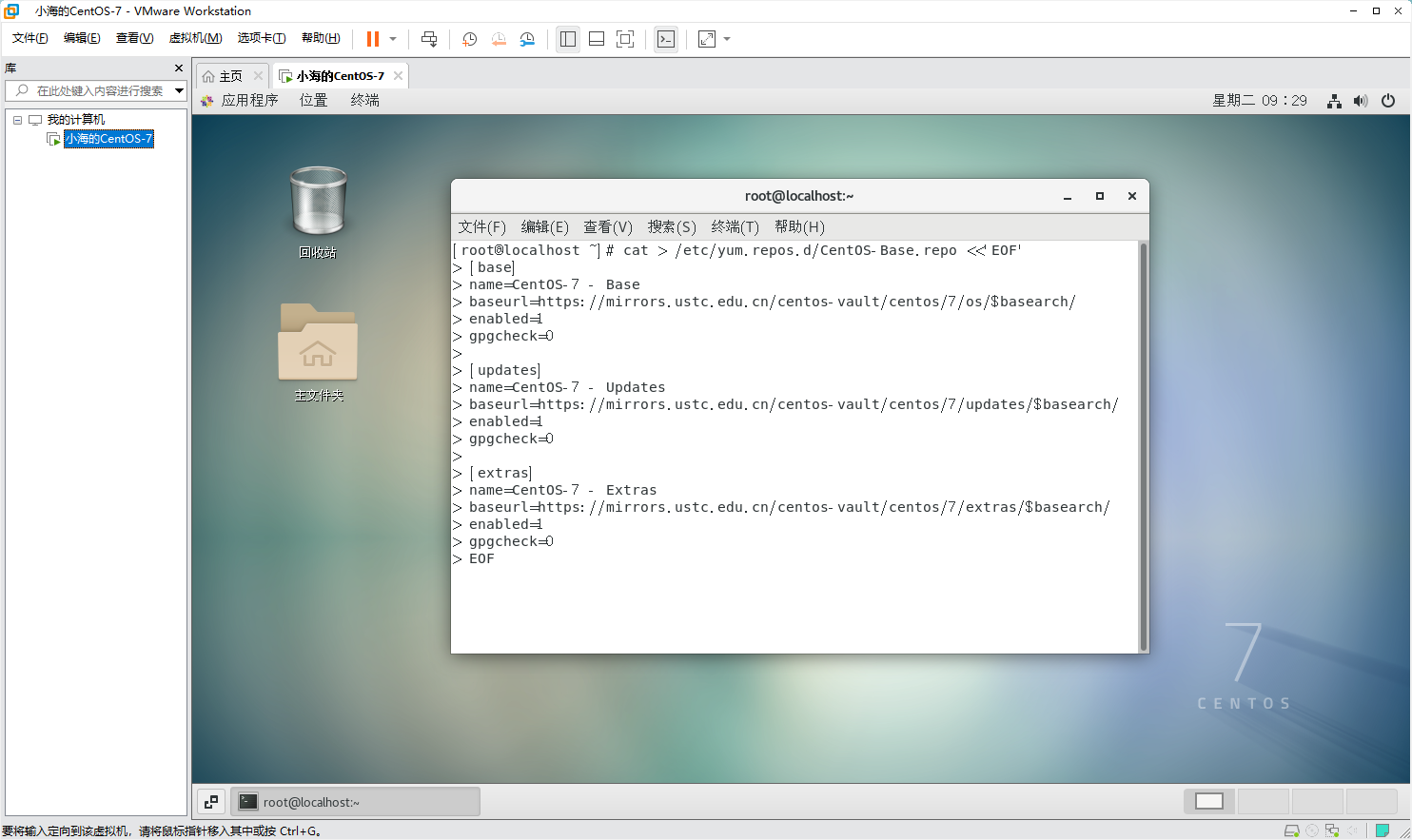Click the show desktop button in the bottom panel
The image size is (1412, 840).
pyautogui.click(x=211, y=802)
